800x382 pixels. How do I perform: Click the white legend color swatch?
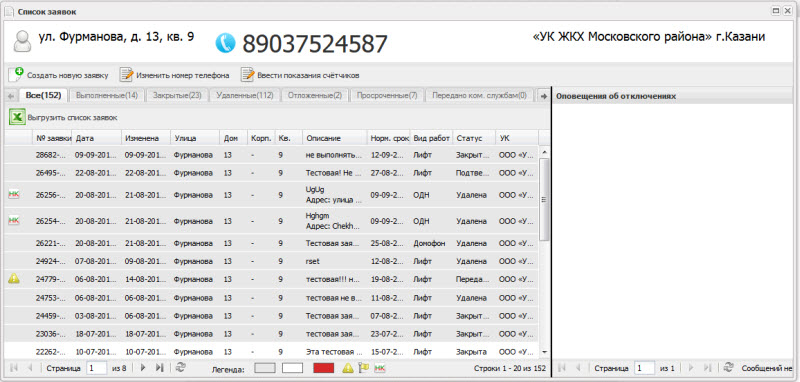tap(293, 368)
